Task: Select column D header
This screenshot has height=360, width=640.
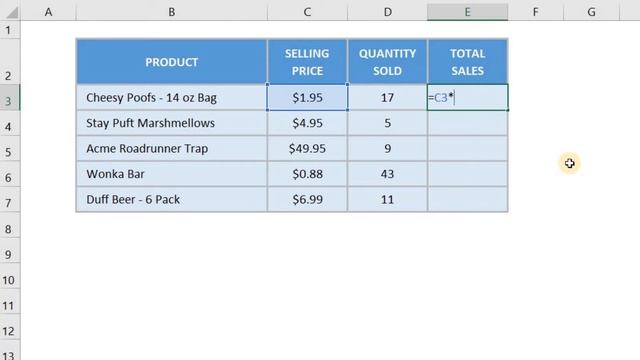Action: click(x=387, y=12)
